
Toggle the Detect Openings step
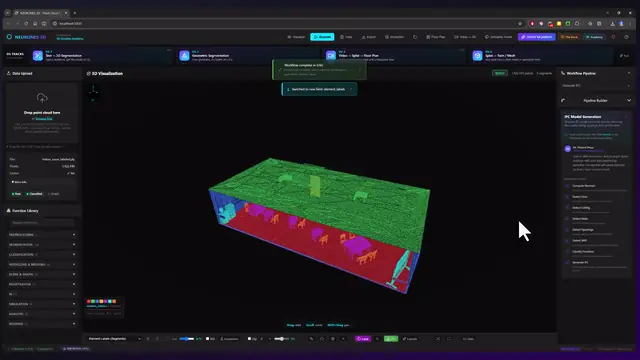[x=567, y=230]
